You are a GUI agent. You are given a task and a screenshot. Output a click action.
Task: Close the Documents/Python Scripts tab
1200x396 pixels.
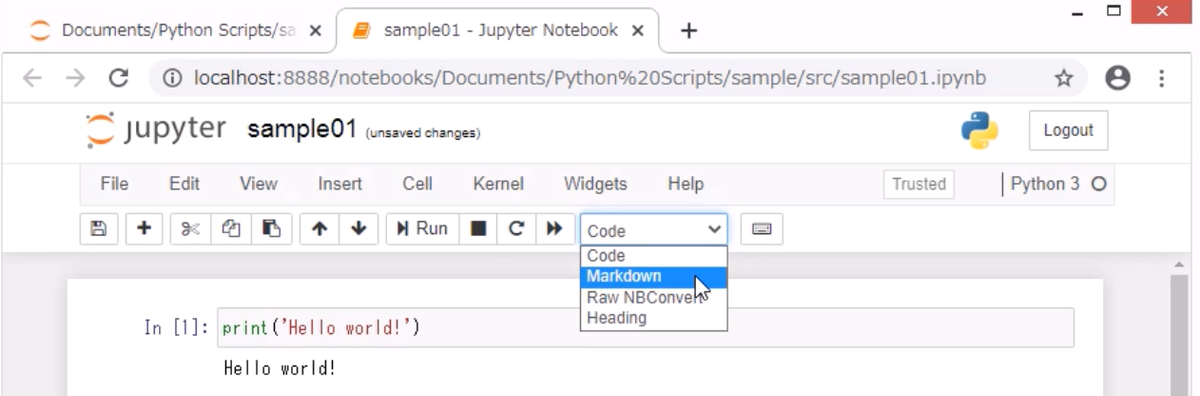(x=316, y=31)
